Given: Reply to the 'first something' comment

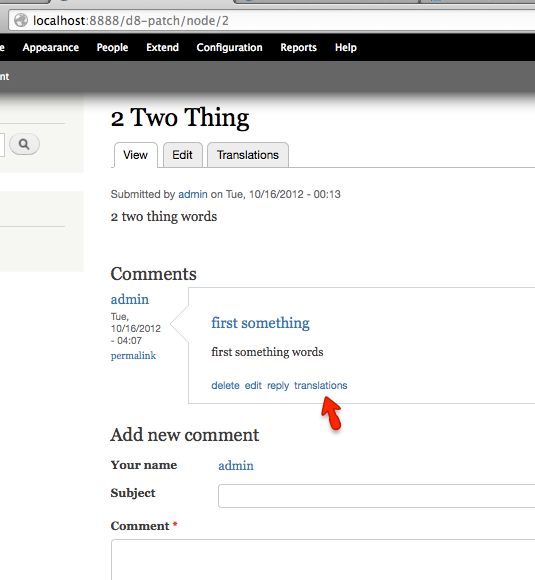Looking at the screenshot, I should tap(278, 385).
